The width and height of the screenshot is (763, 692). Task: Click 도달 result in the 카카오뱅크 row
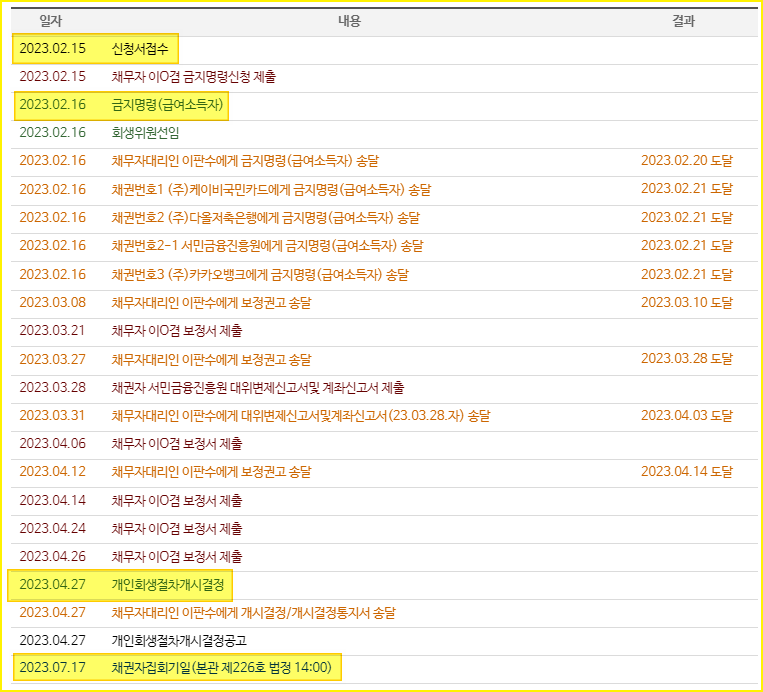point(687,274)
